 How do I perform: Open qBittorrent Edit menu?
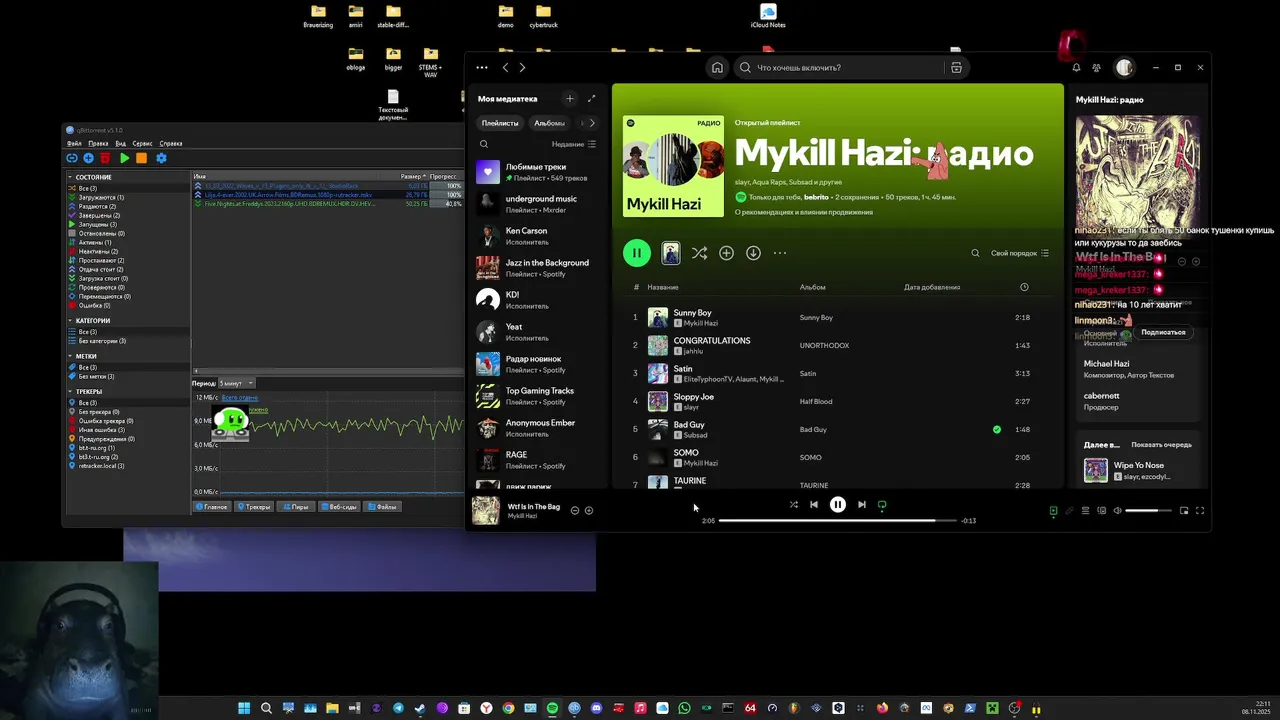pos(98,143)
